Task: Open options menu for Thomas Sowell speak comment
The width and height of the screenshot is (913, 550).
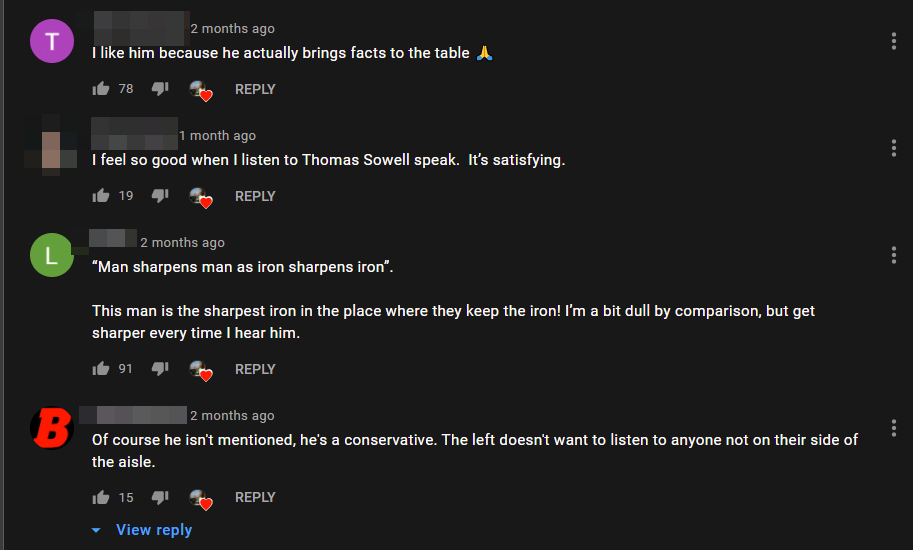Action: pyautogui.click(x=893, y=148)
